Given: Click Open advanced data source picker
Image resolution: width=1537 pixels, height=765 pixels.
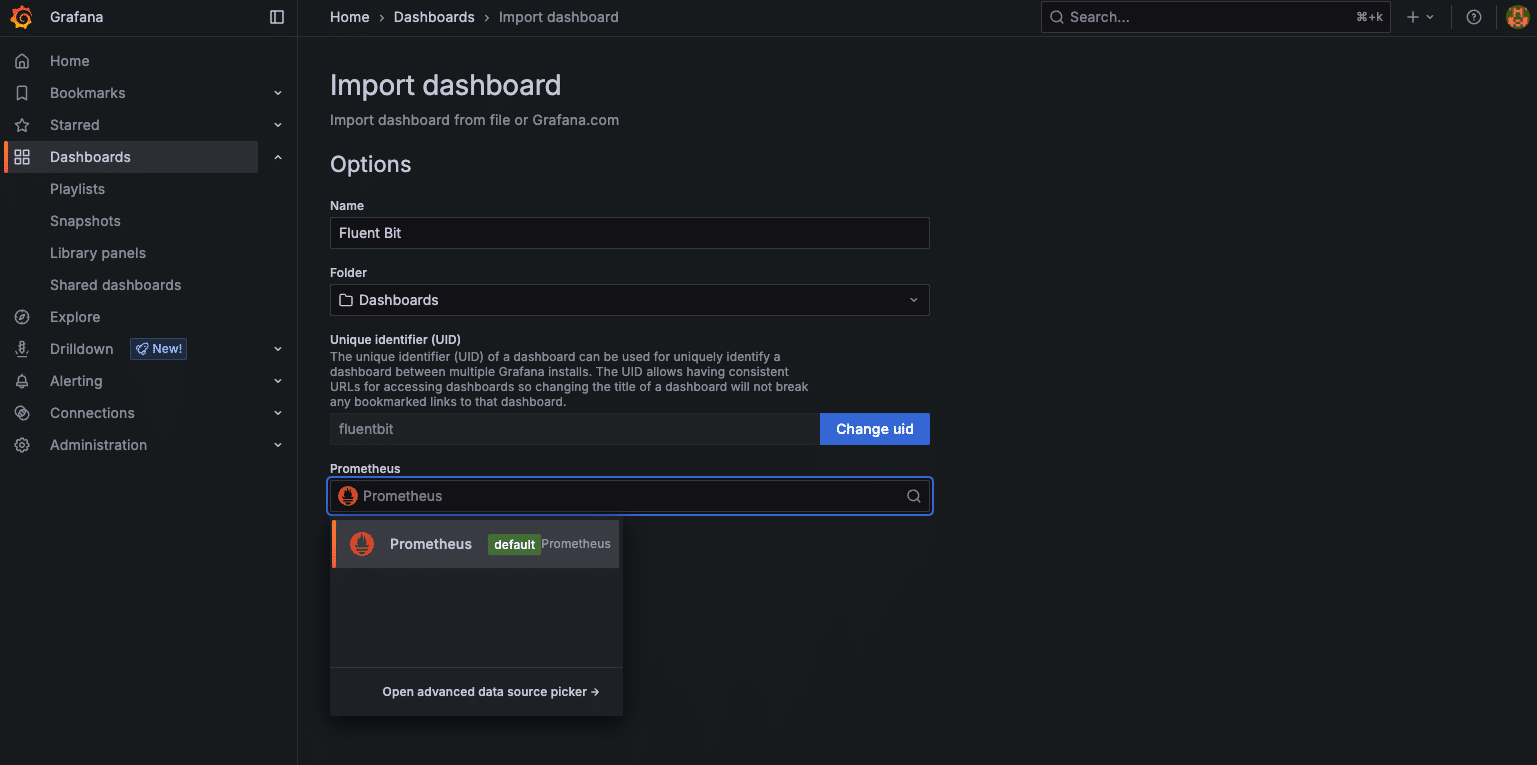Looking at the screenshot, I should pos(491,692).
